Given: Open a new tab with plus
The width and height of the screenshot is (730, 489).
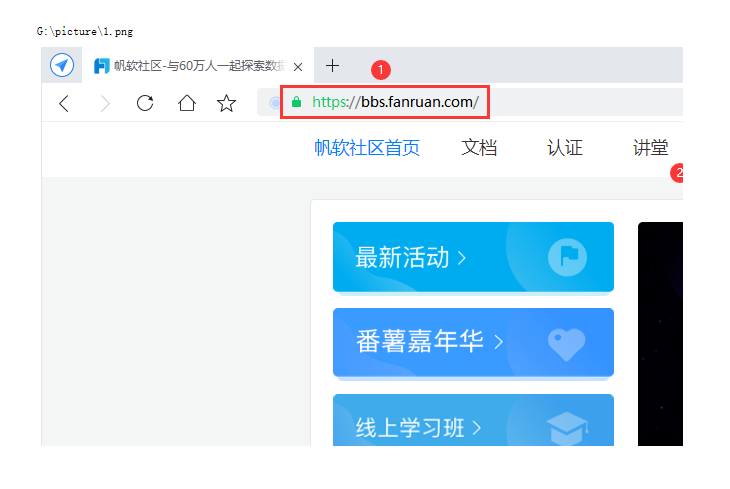Looking at the screenshot, I should [x=332, y=66].
